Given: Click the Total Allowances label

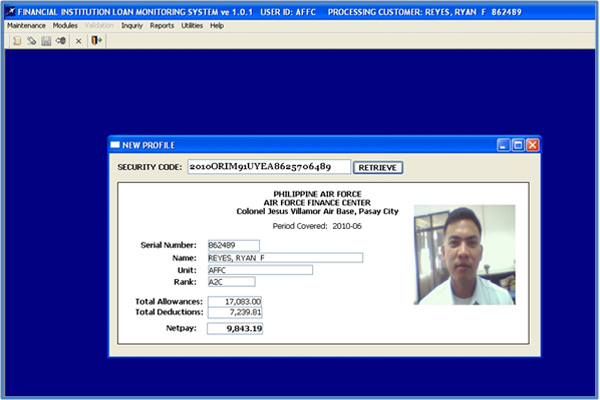Looking at the screenshot, I should [x=169, y=302].
